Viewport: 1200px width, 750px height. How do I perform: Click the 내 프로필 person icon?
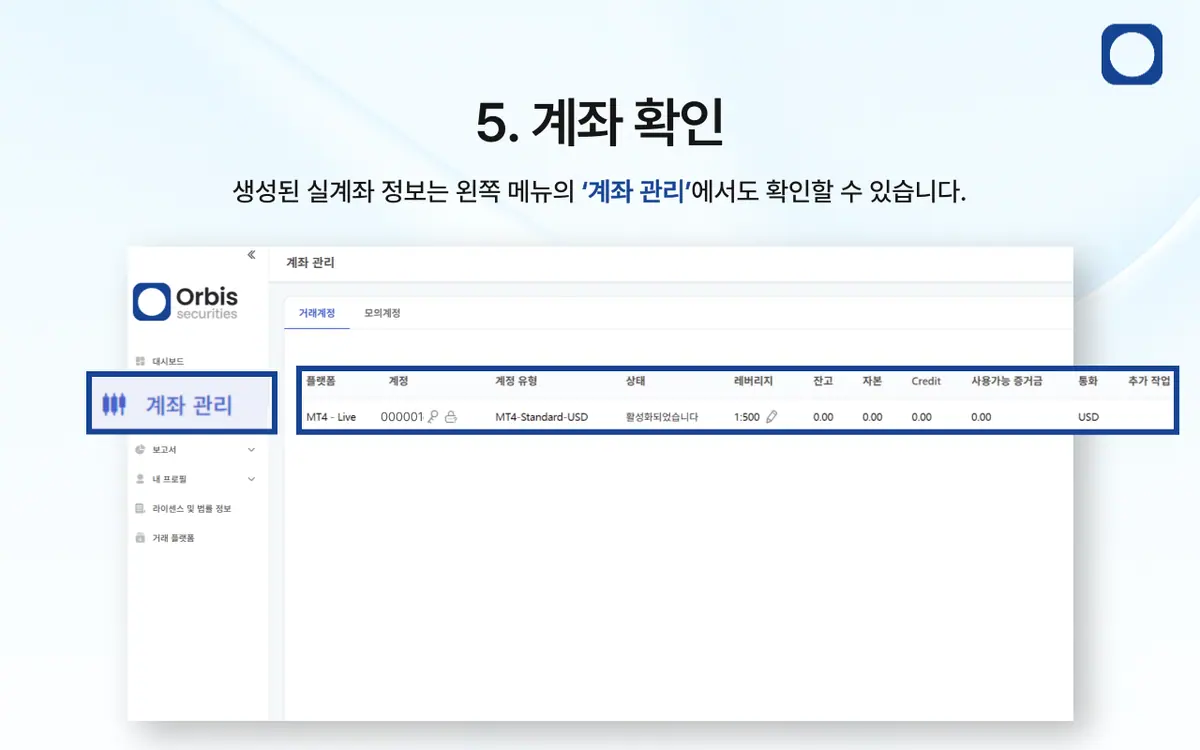140,479
